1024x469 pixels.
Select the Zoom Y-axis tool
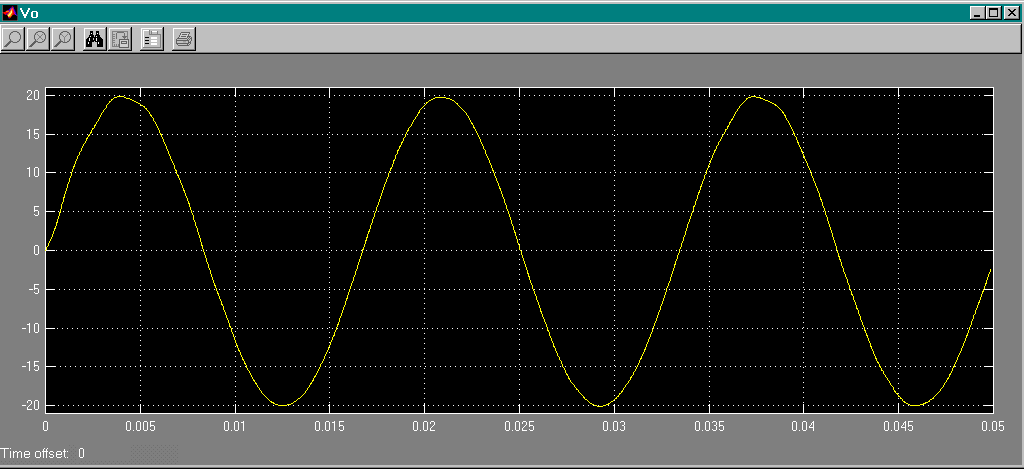pos(63,39)
